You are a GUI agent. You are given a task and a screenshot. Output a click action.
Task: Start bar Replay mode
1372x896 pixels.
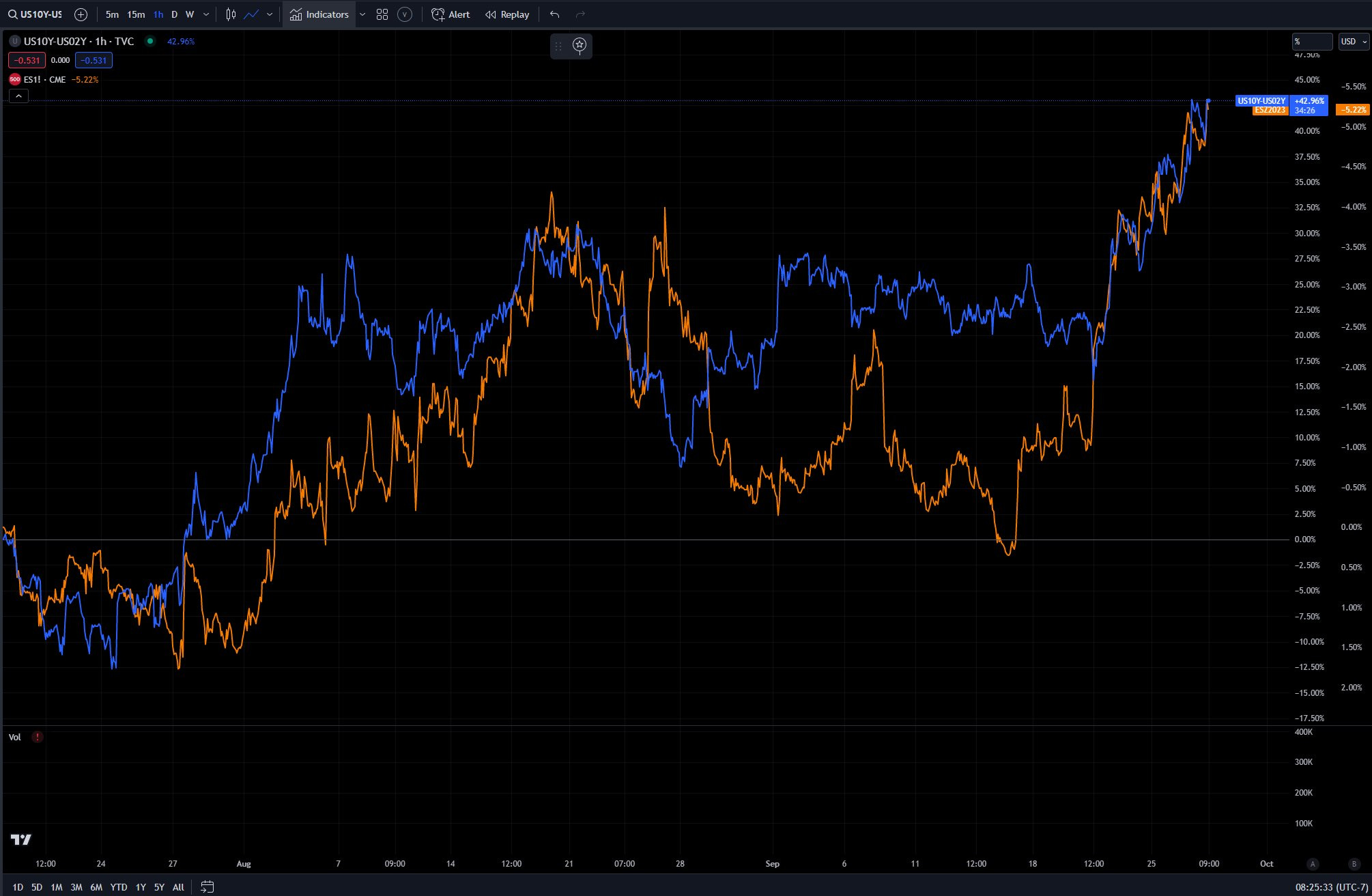(507, 14)
